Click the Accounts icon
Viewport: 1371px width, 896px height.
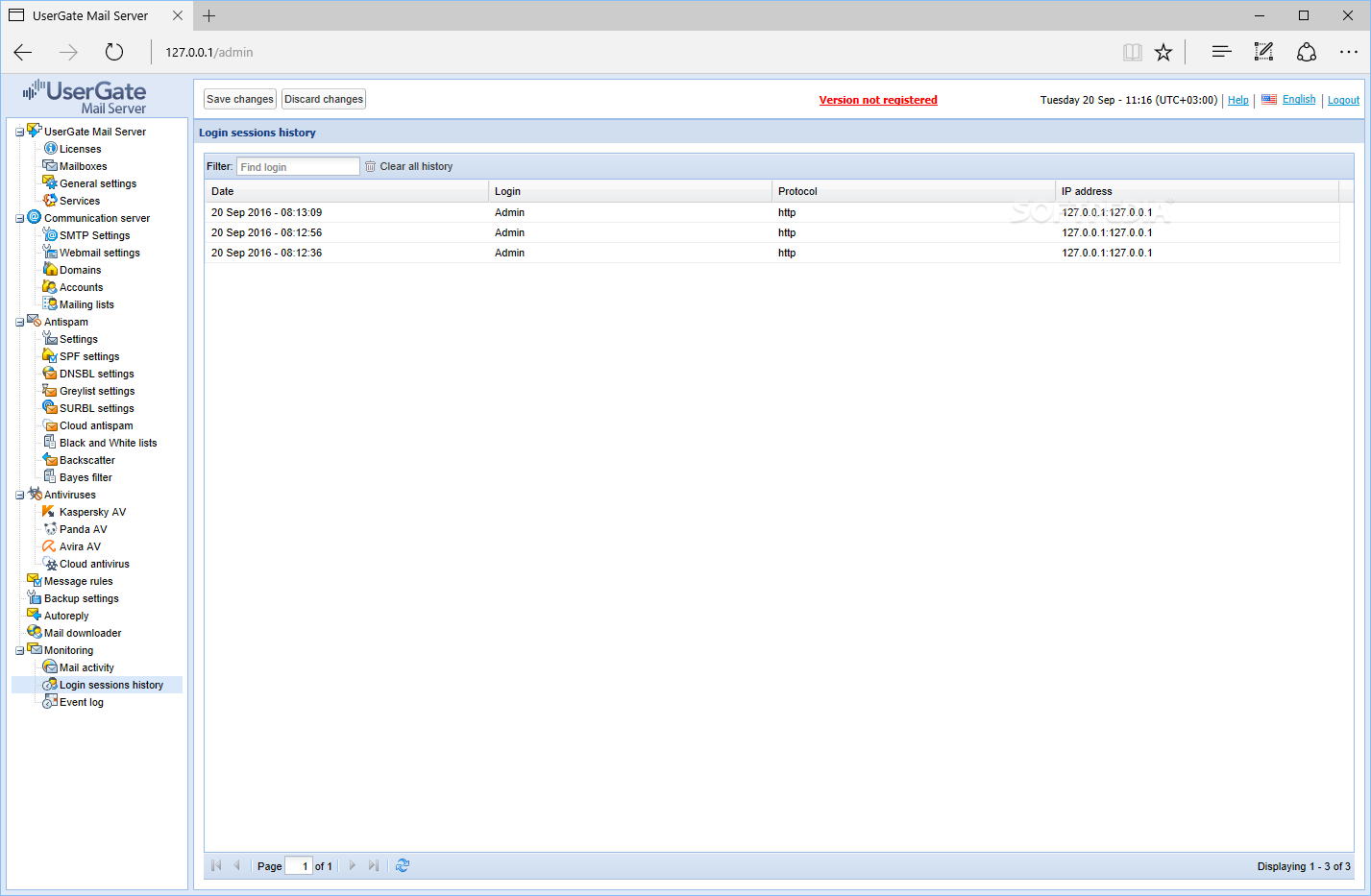click(x=50, y=286)
